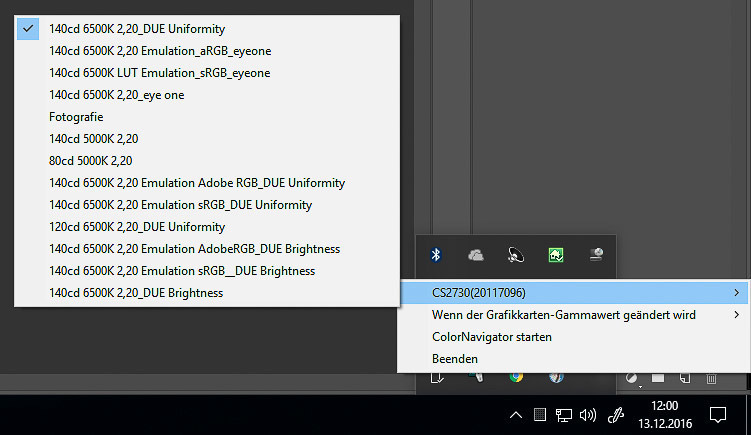
Task: Collapse hidden tray icons with the chevron
Action: [516, 415]
